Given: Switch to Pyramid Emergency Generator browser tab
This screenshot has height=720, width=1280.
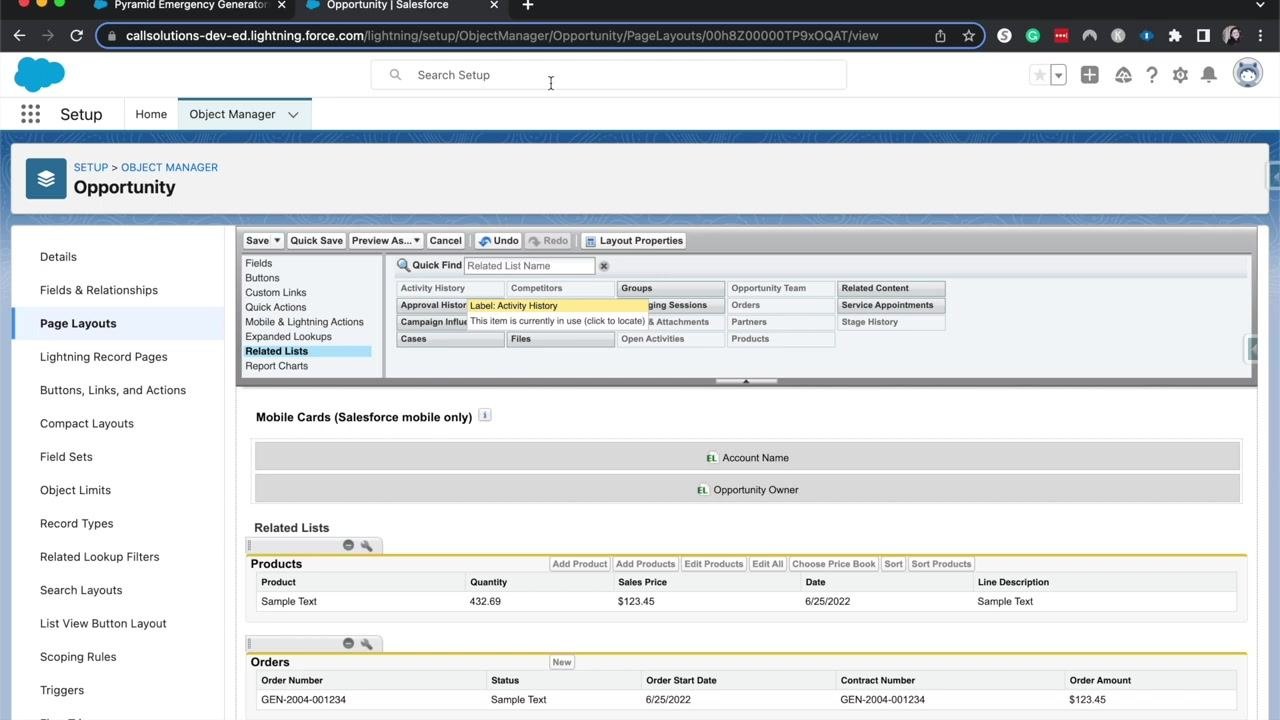Looking at the screenshot, I should point(188,5).
